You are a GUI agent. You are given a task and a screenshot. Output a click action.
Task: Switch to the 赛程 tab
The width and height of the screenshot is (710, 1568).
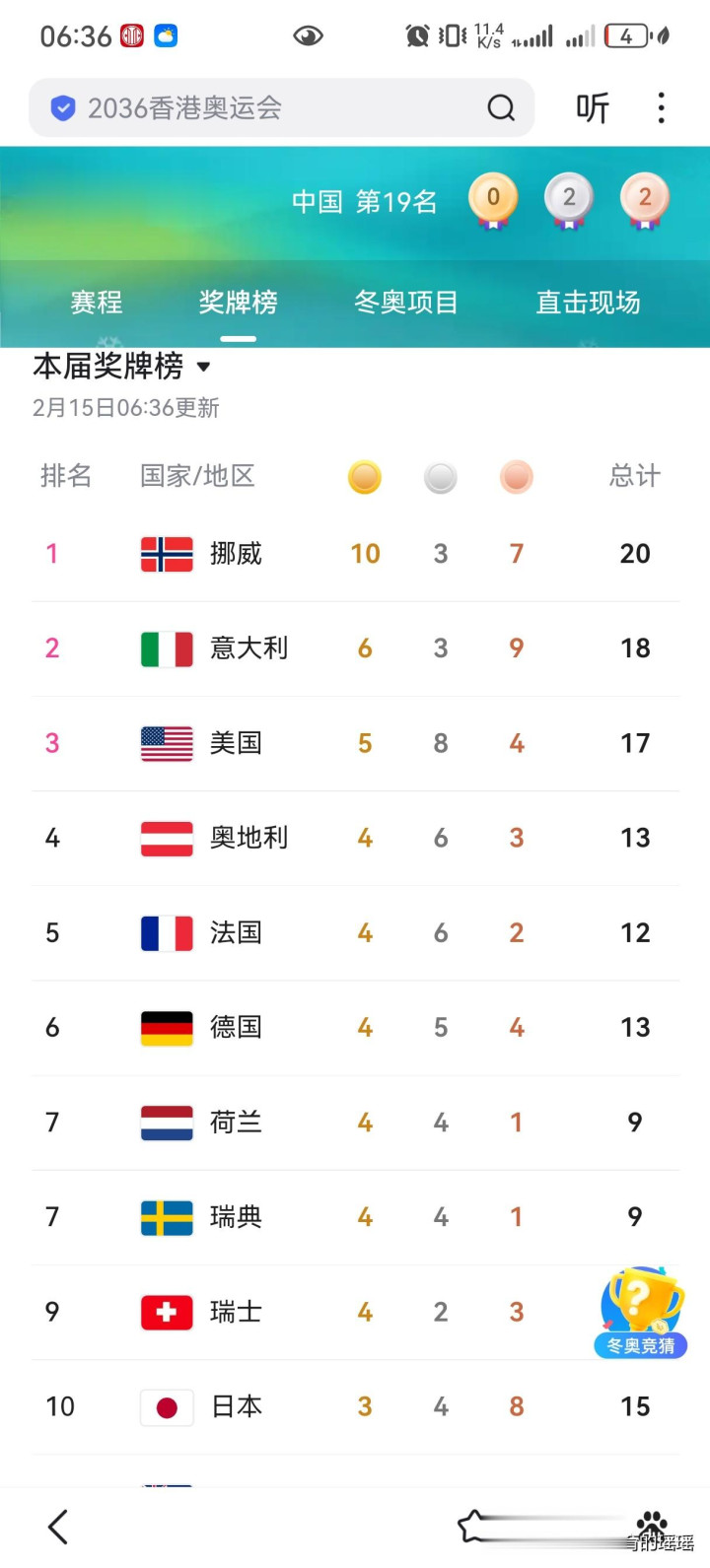[x=97, y=302]
